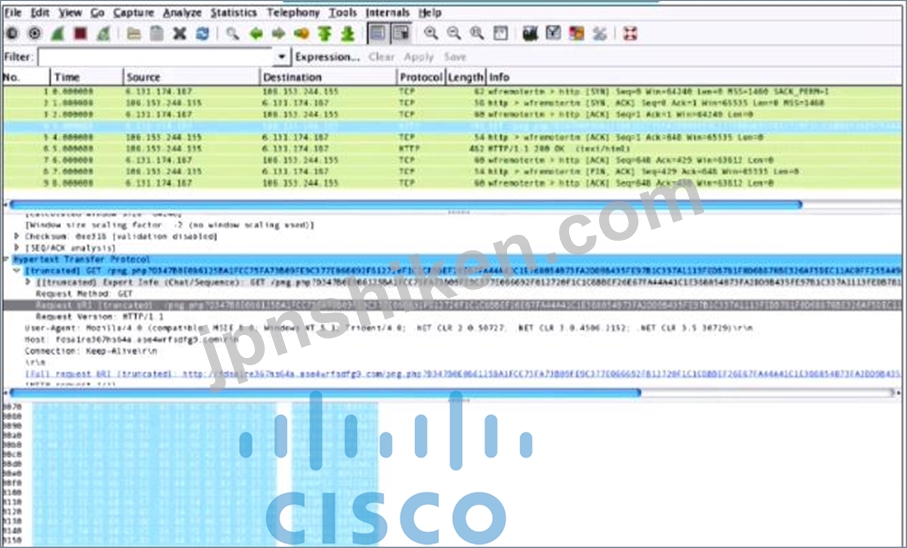Zoom in on packet text

(x=431, y=34)
